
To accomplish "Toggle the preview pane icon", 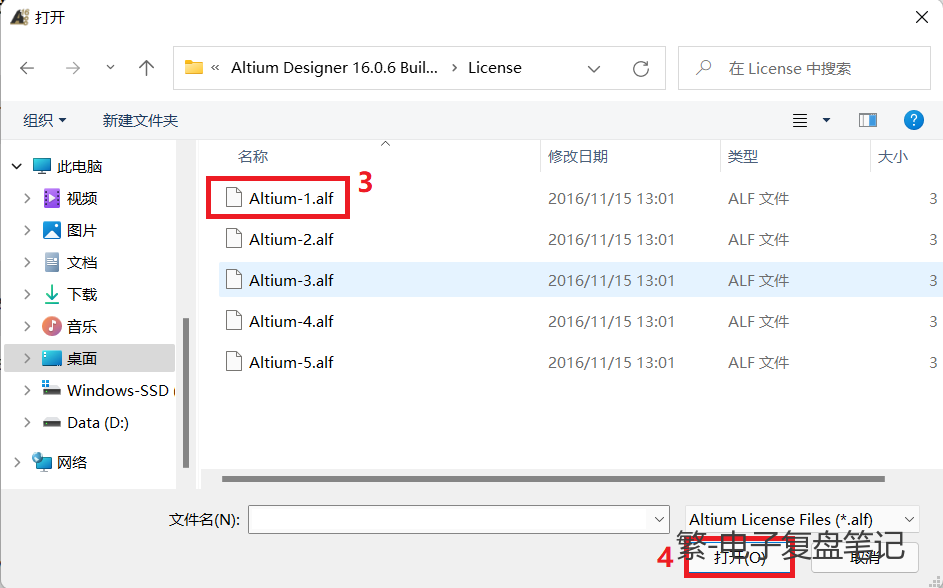I will pyautogui.click(x=868, y=120).
